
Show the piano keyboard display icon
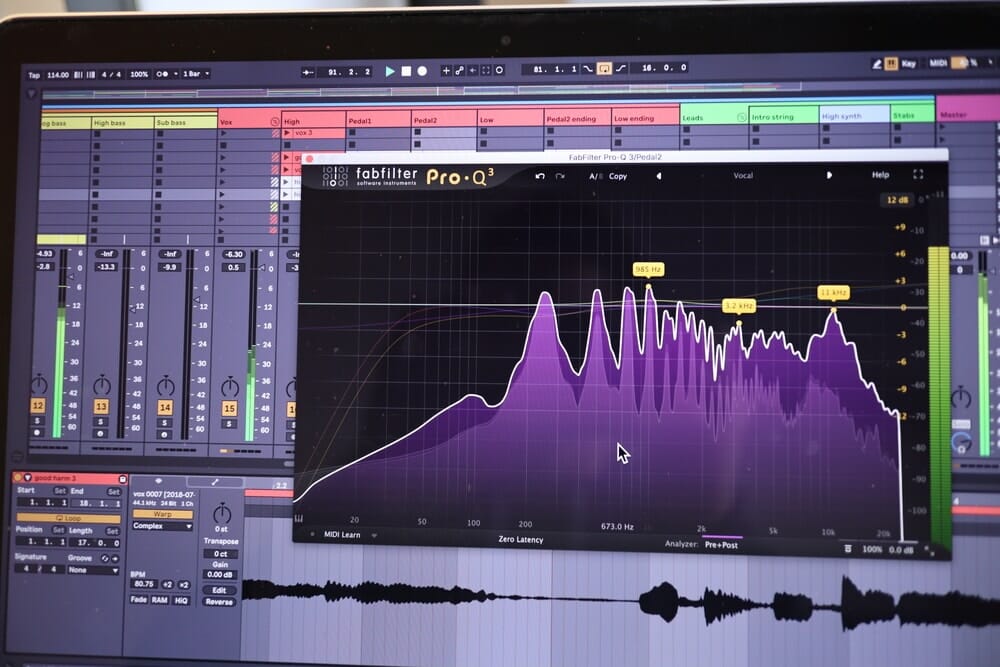click(299, 519)
